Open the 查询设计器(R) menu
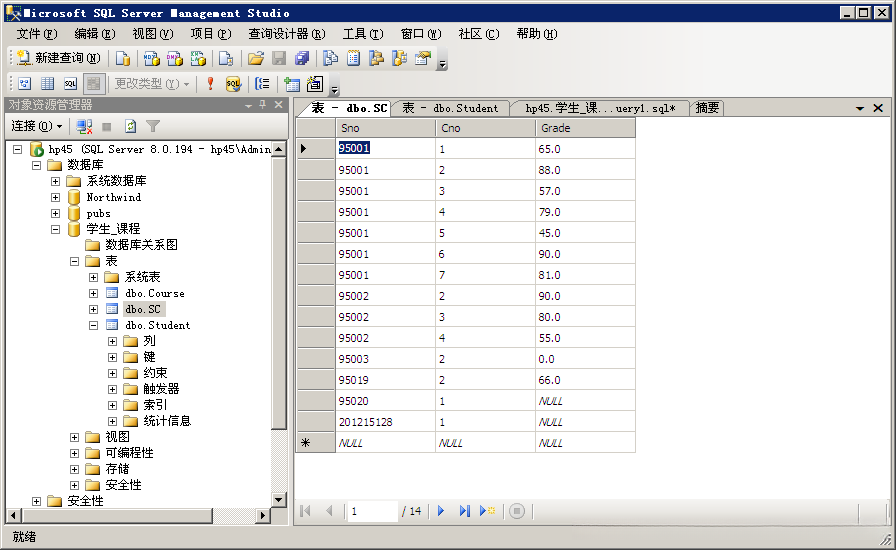The width and height of the screenshot is (896, 550). coord(287,34)
